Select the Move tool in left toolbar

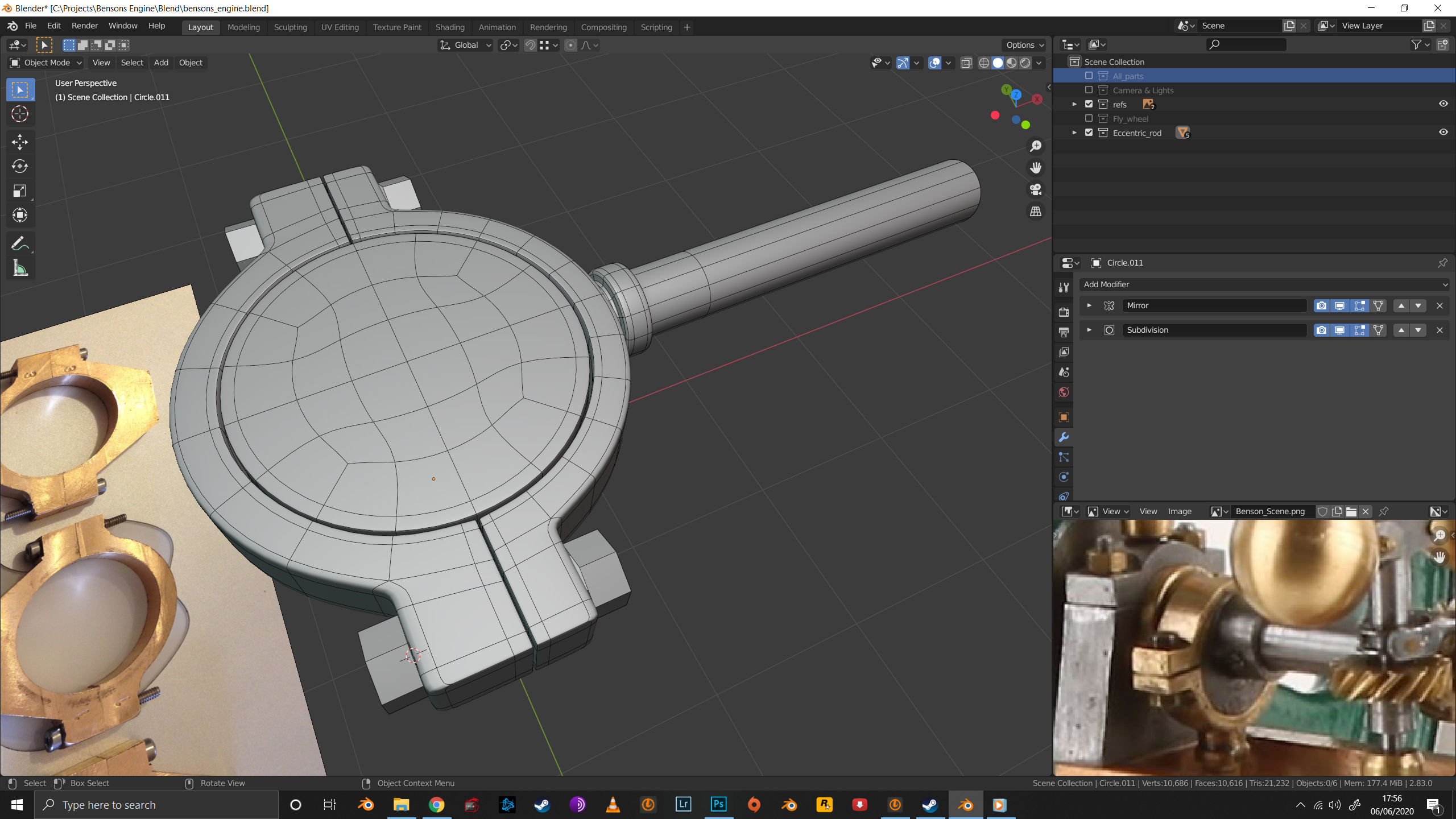click(x=20, y=142)
